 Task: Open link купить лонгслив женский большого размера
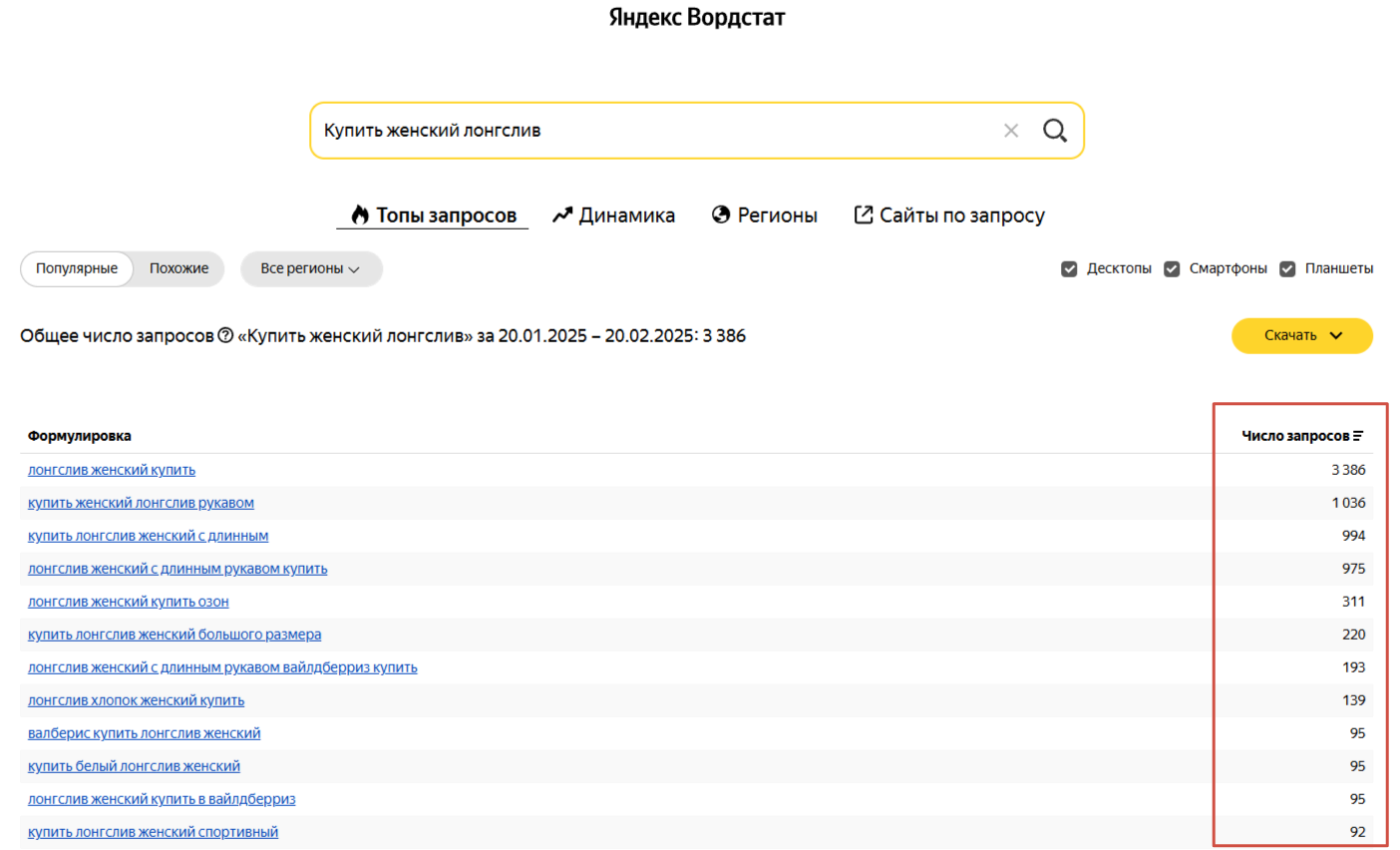(x=175, y=635)
